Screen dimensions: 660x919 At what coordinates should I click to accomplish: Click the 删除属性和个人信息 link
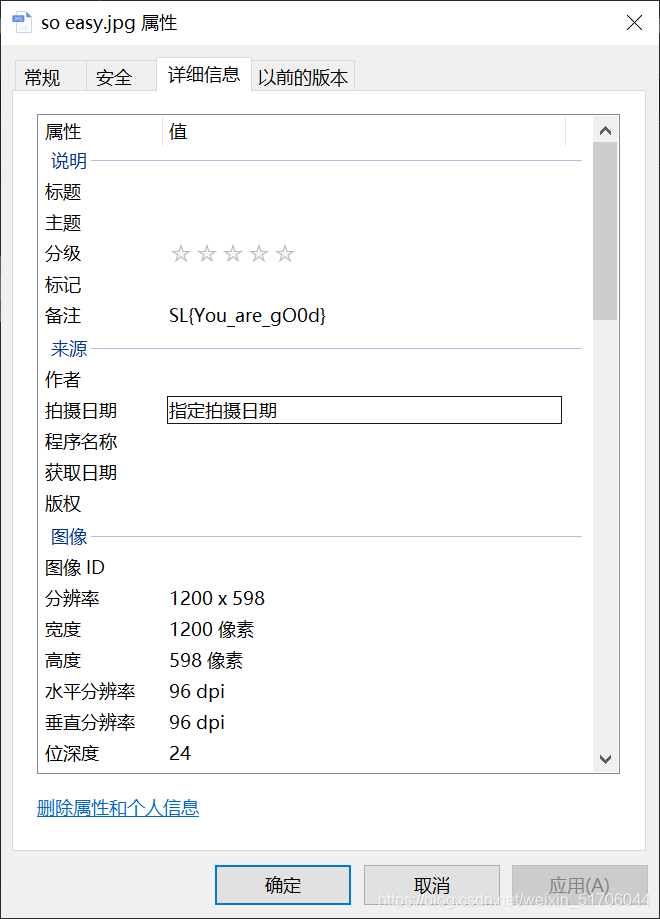(118, 808)
